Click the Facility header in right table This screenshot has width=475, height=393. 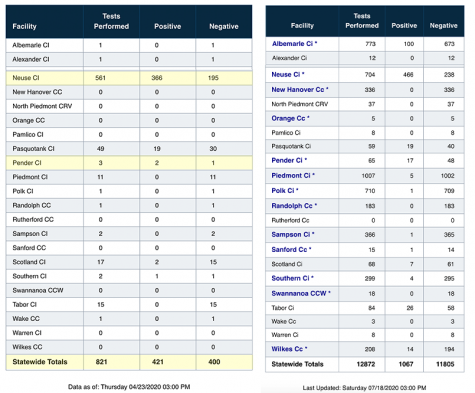click(x=302, y=26)
